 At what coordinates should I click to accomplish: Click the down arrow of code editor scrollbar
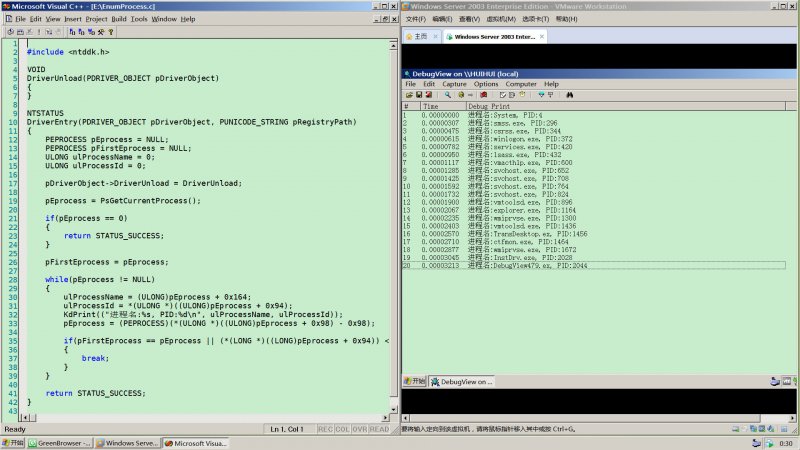pyautogui.click(x=393, y=409)
